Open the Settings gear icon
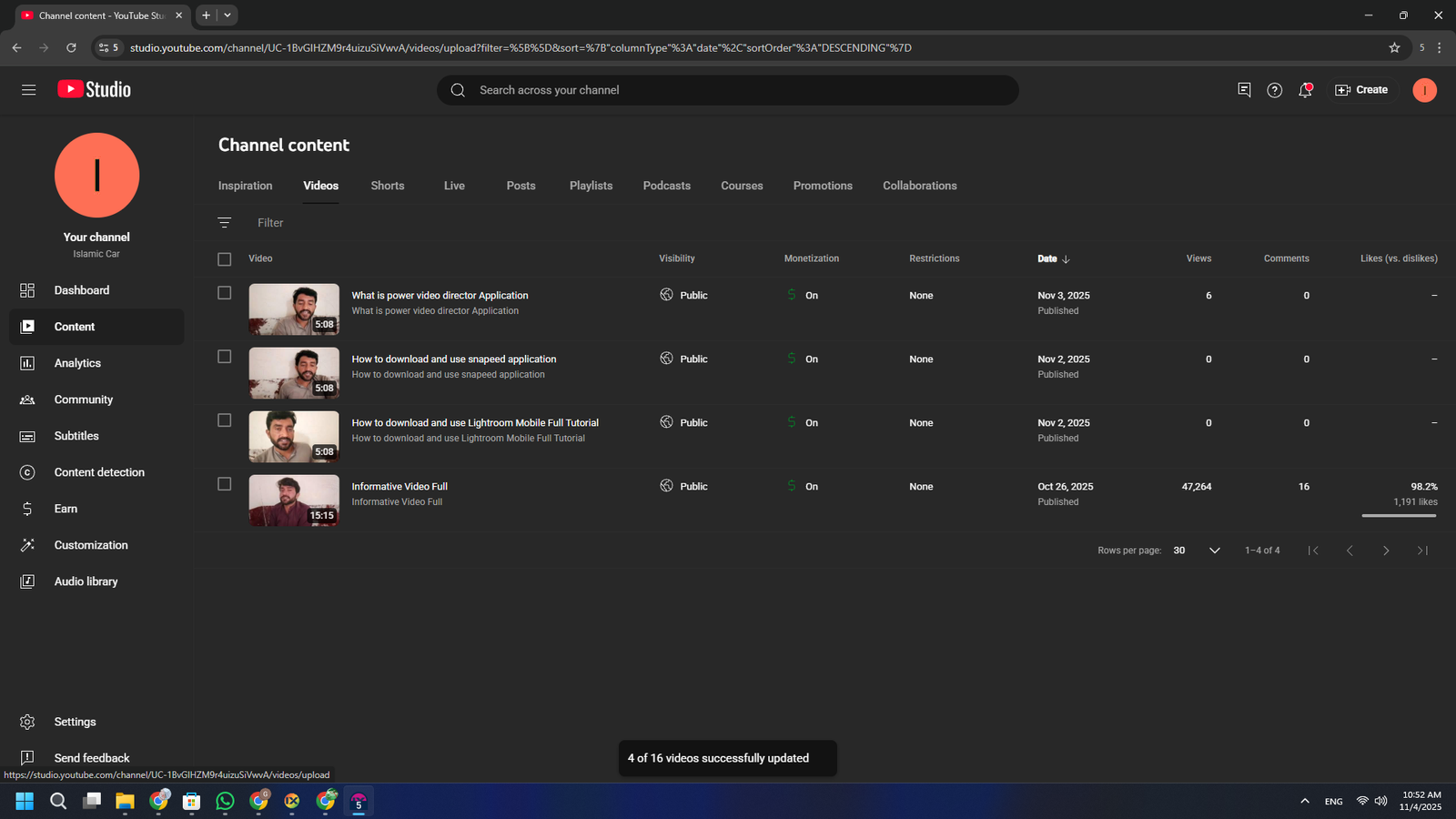1456x819 pixels. pos(27,722)
